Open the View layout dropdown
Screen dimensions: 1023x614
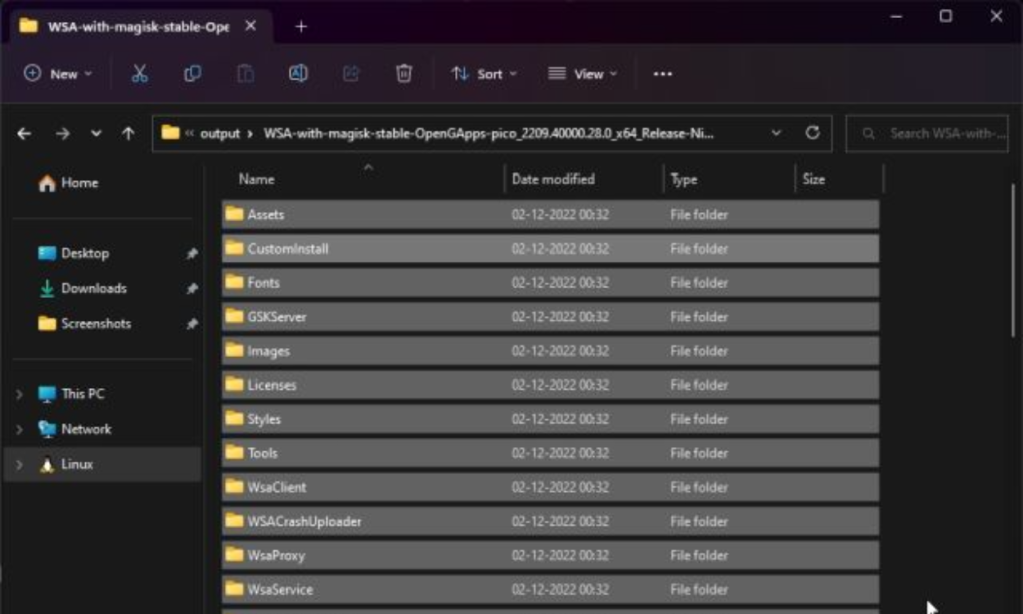[x=583, y=74]
